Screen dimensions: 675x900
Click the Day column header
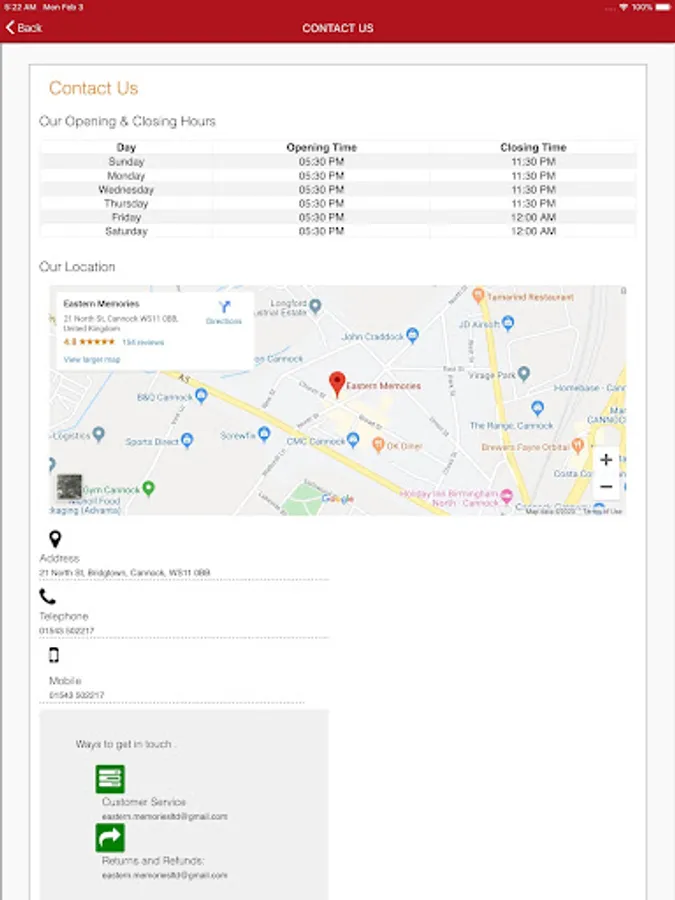(126, 148)
